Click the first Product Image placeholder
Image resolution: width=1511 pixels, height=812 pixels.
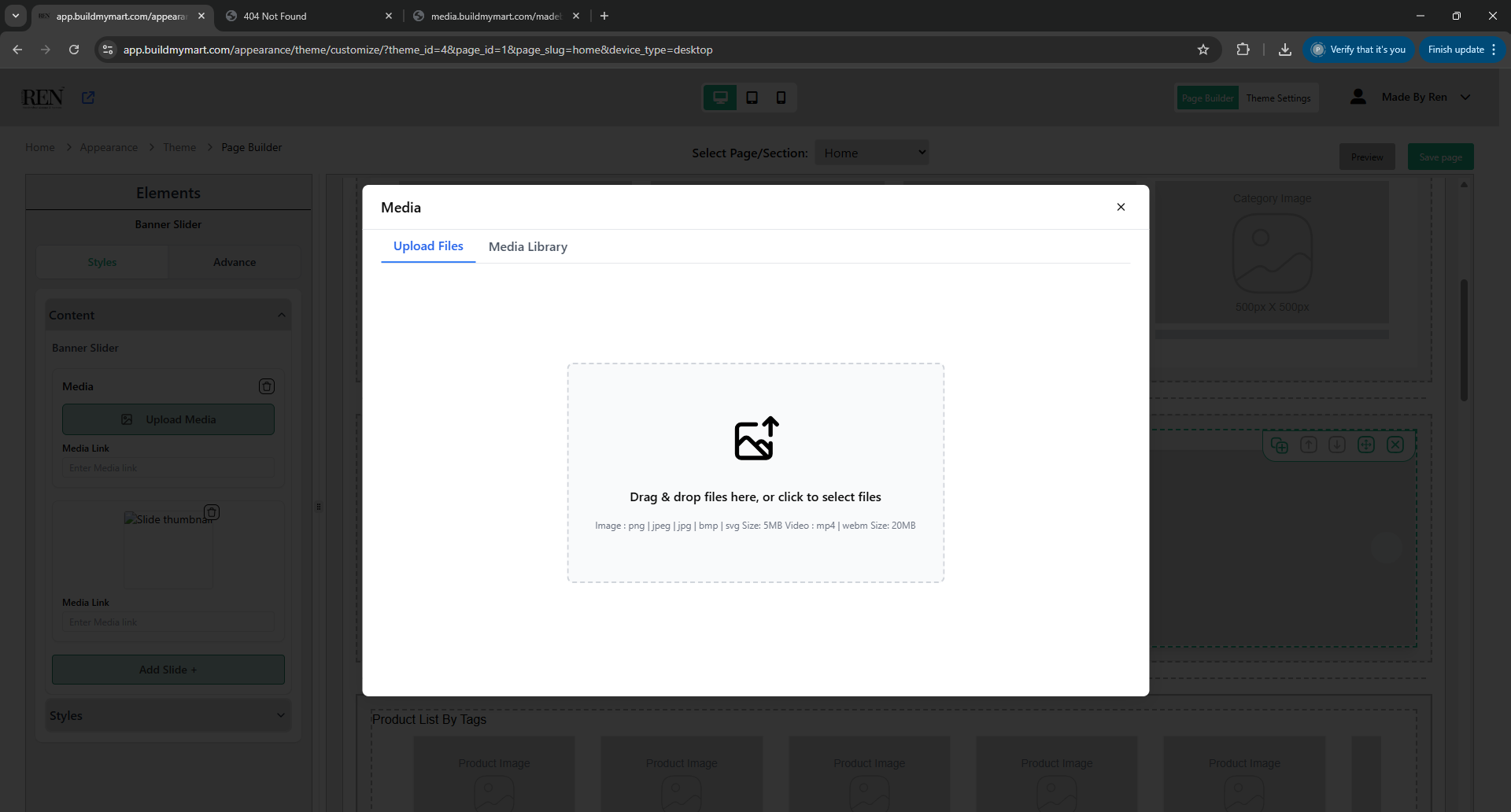[494, 774]
